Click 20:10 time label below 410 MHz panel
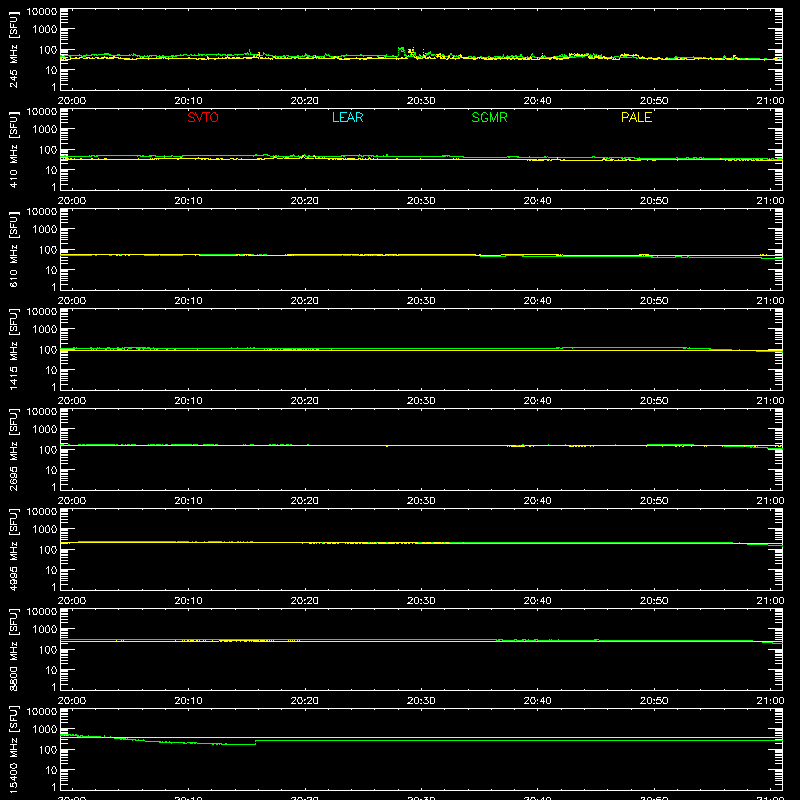Image resolution: width=800 pixels, height=800 pixels. click(x=188, y=201)
